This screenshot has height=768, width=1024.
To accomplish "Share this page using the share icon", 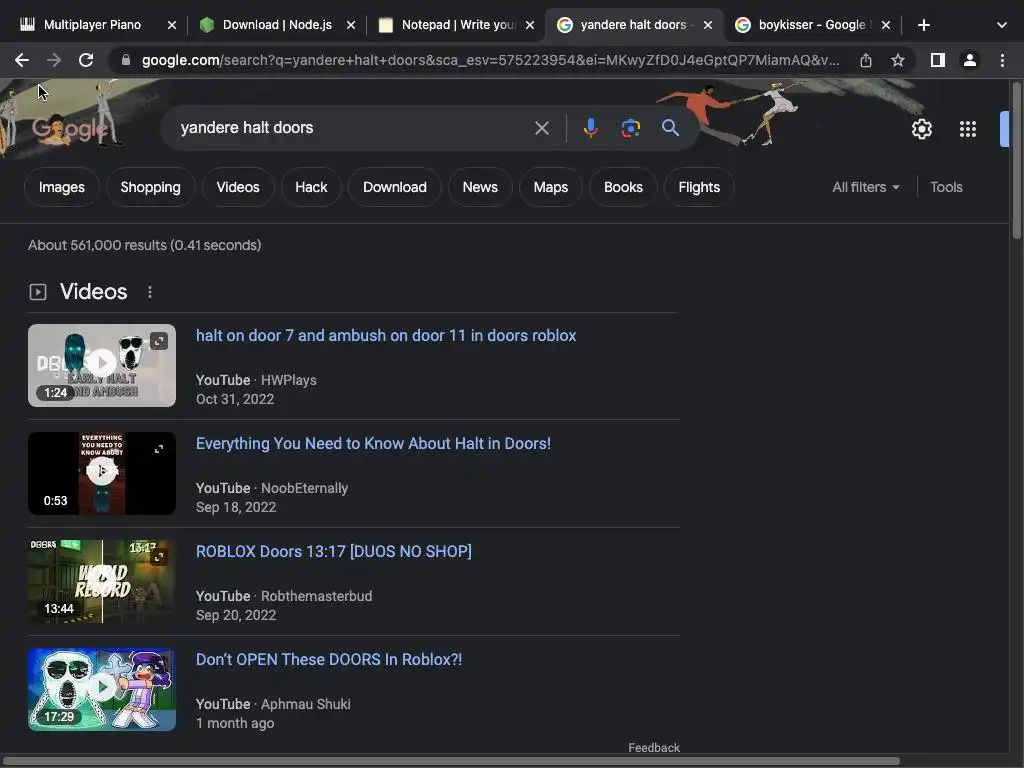I will (x=866, y=60).
